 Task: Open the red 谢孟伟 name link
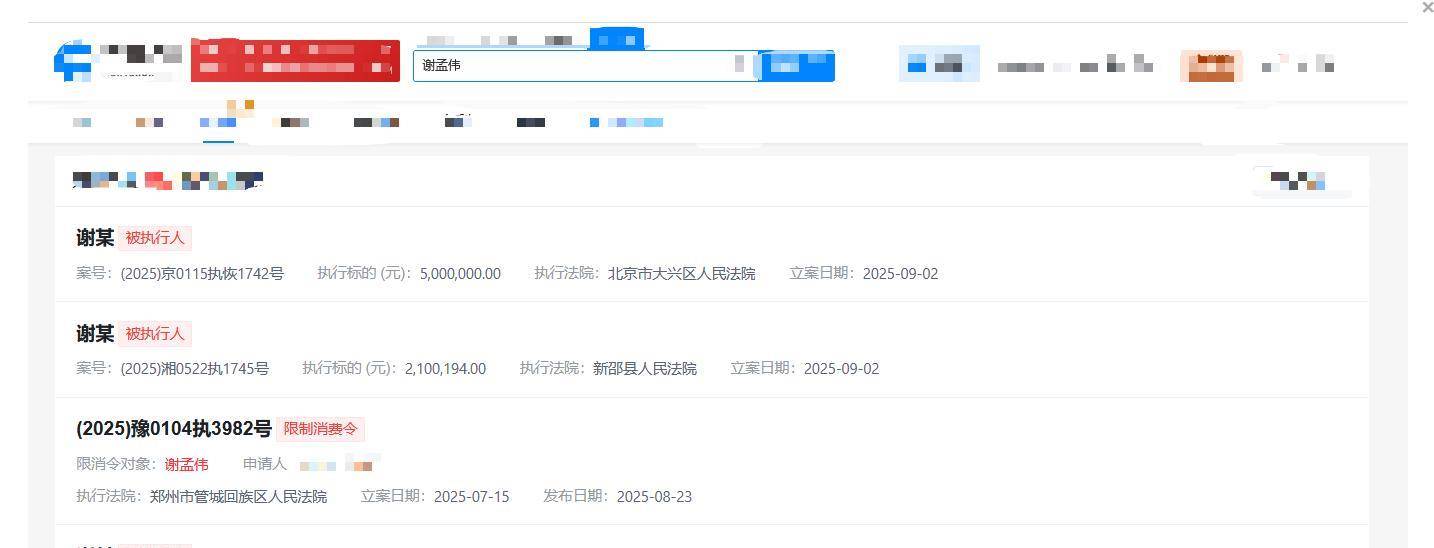pyautogui.click(x=186, y=464)
